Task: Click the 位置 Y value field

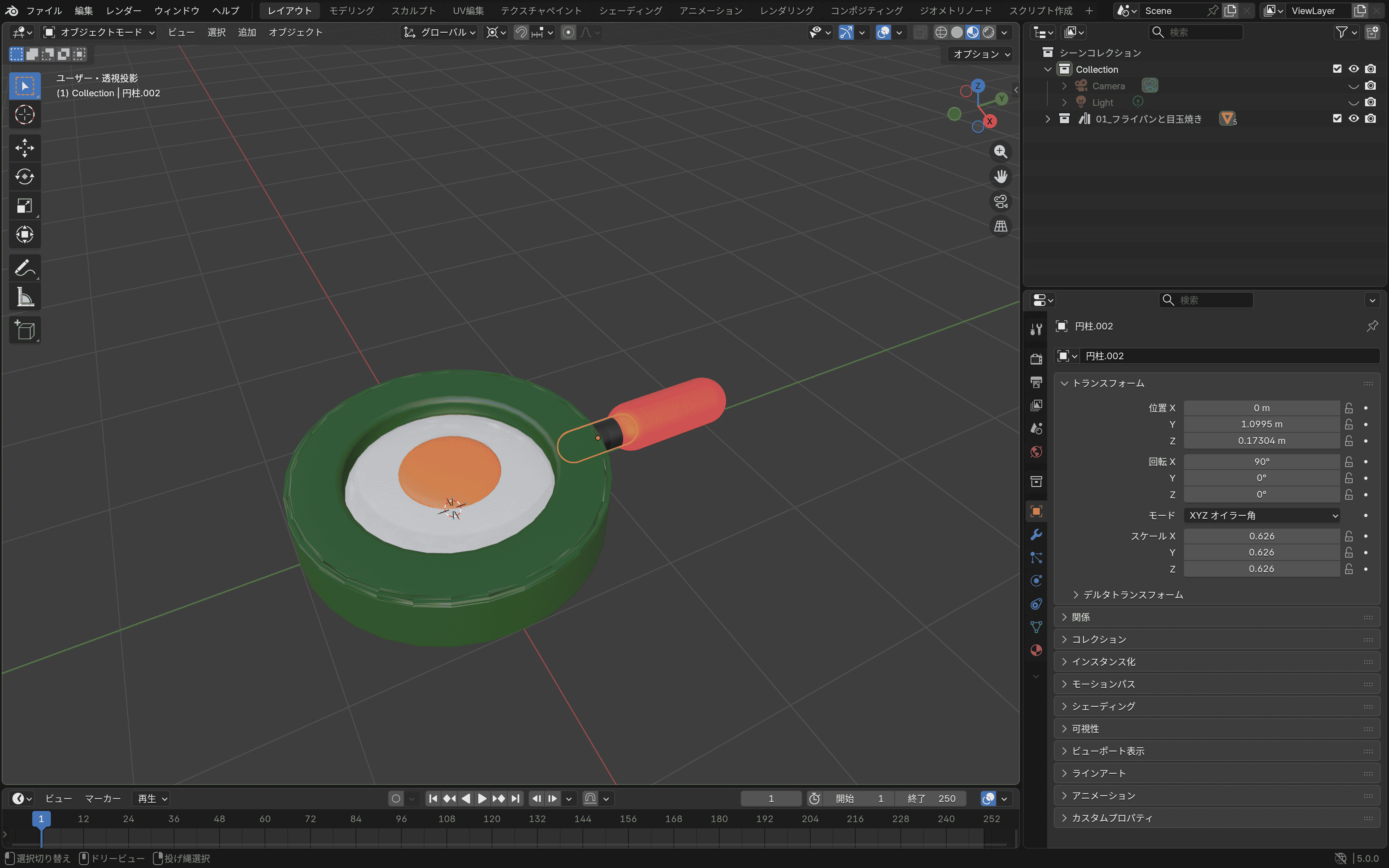Action: point(1262,424)
